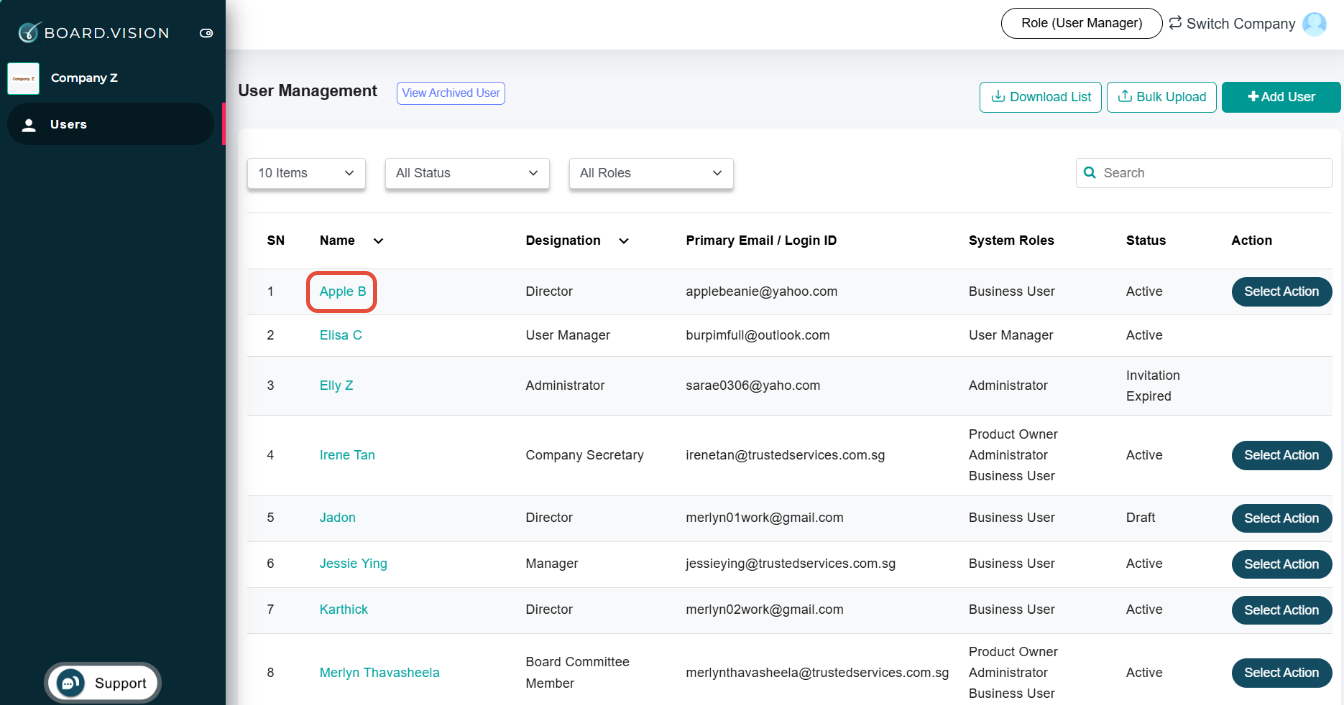
Task: Click the search magnifier icon
Action: 1090,173
